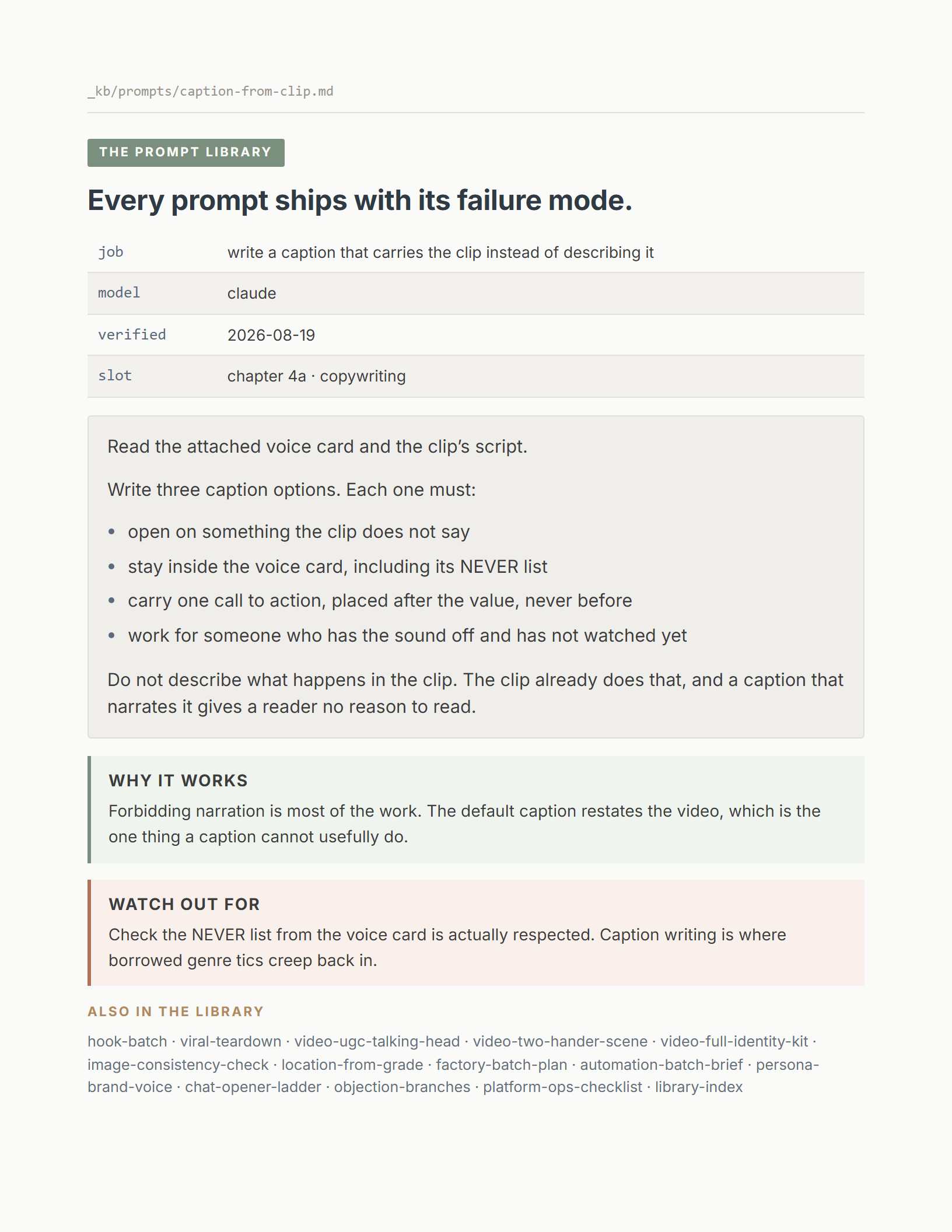Open the viral-teardown prompt link
Screen dimensions: 952x1232
coord(230,1041)
